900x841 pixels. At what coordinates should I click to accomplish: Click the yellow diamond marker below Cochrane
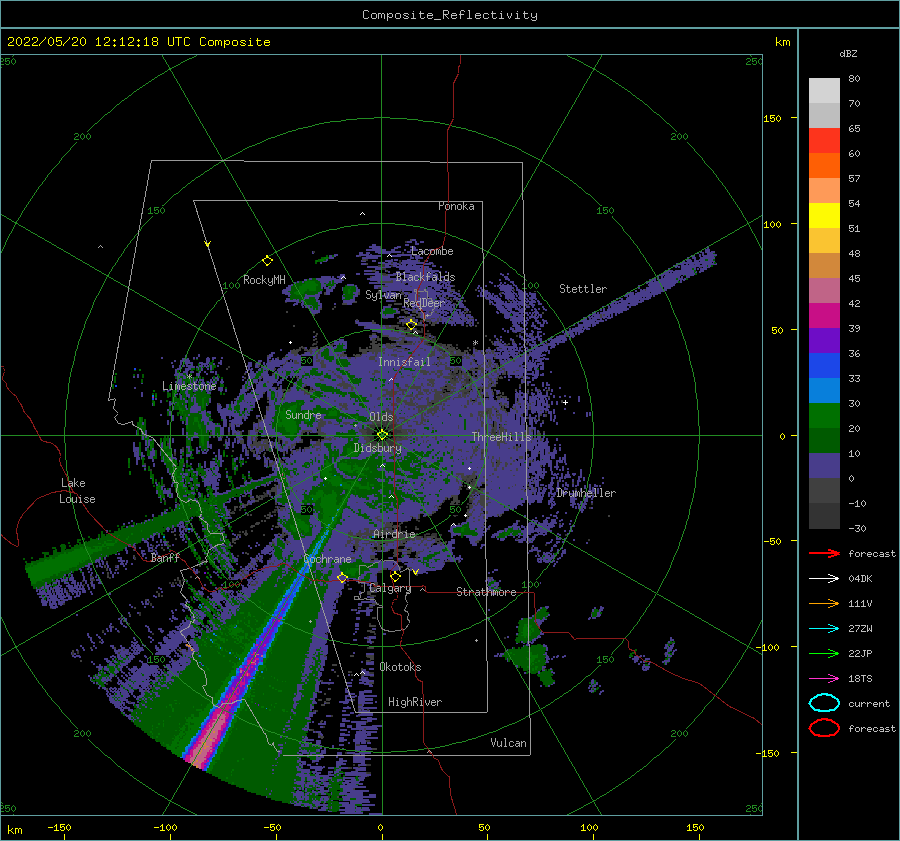[x=342, y=577]
